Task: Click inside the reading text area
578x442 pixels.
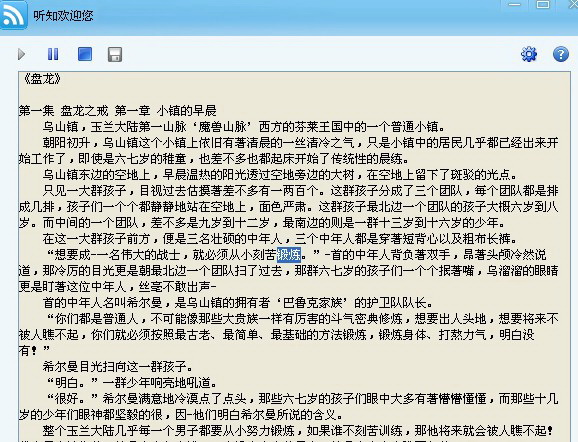Action: 294,257
